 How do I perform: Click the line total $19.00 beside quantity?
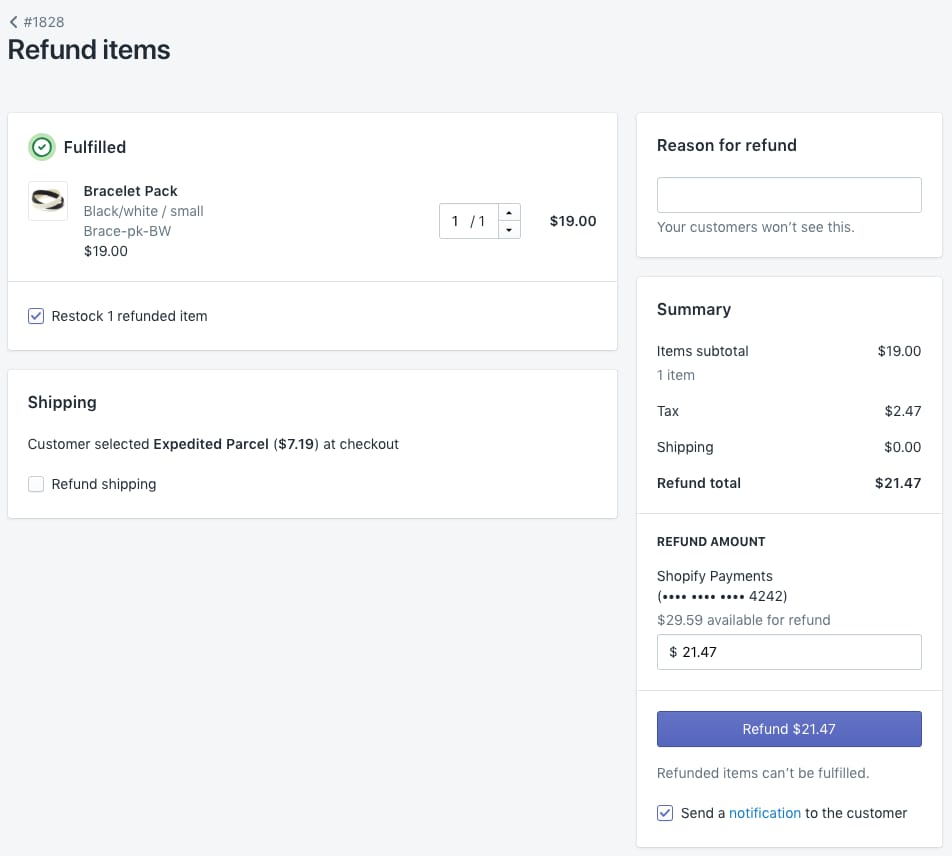573,221
